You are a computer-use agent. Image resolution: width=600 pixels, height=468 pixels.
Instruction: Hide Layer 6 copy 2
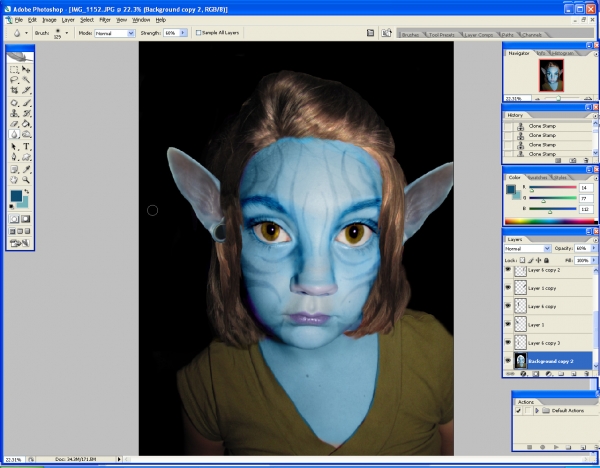click(508, 270)
